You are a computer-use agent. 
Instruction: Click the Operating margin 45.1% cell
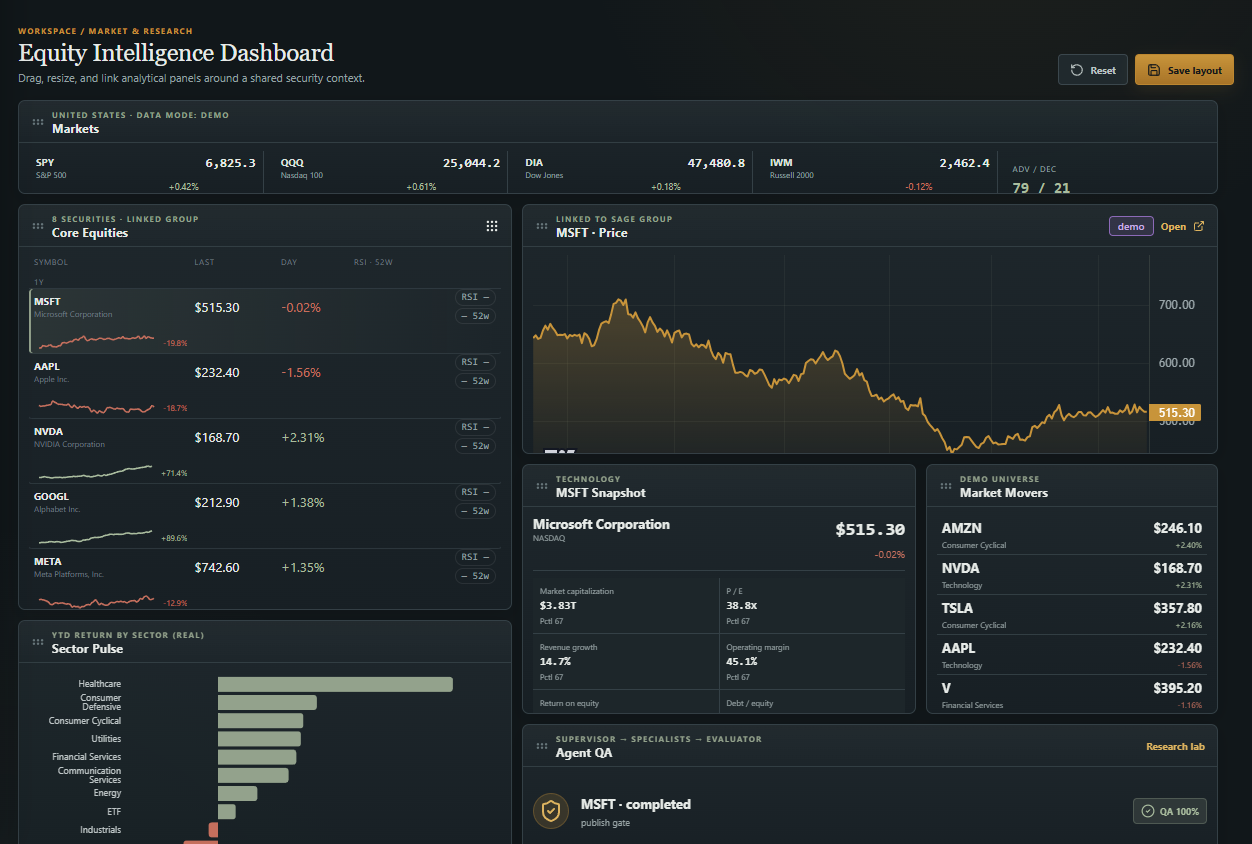coord(812,661)
